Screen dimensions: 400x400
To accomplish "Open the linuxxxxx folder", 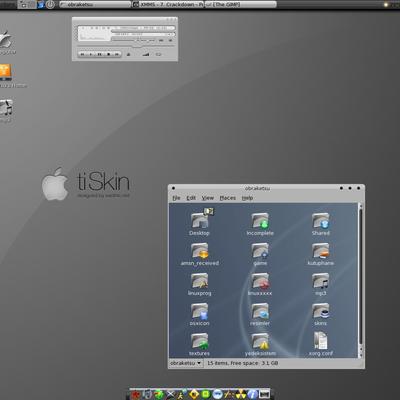I will coord(260,284).
